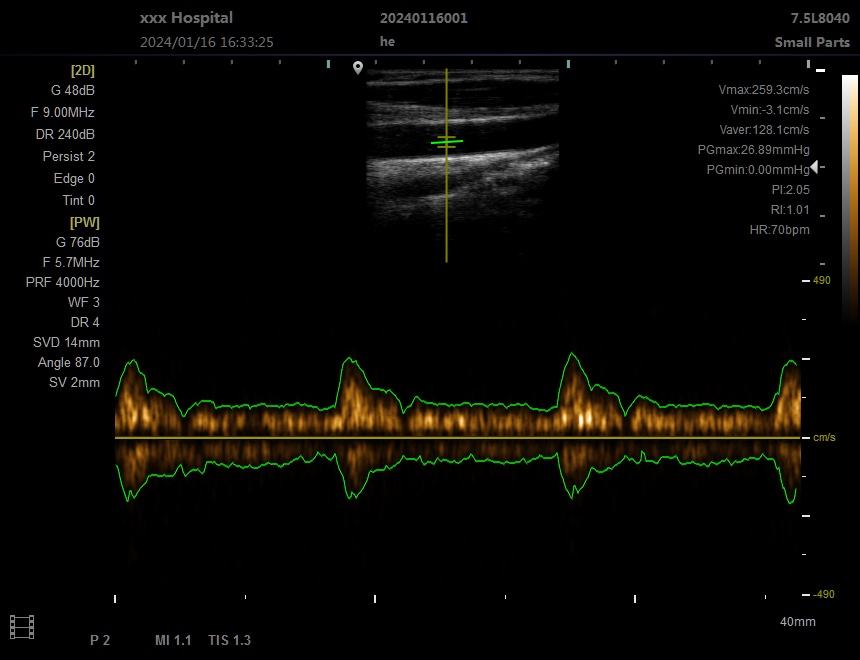Click the -490 velocity scale label

point(823,594)
